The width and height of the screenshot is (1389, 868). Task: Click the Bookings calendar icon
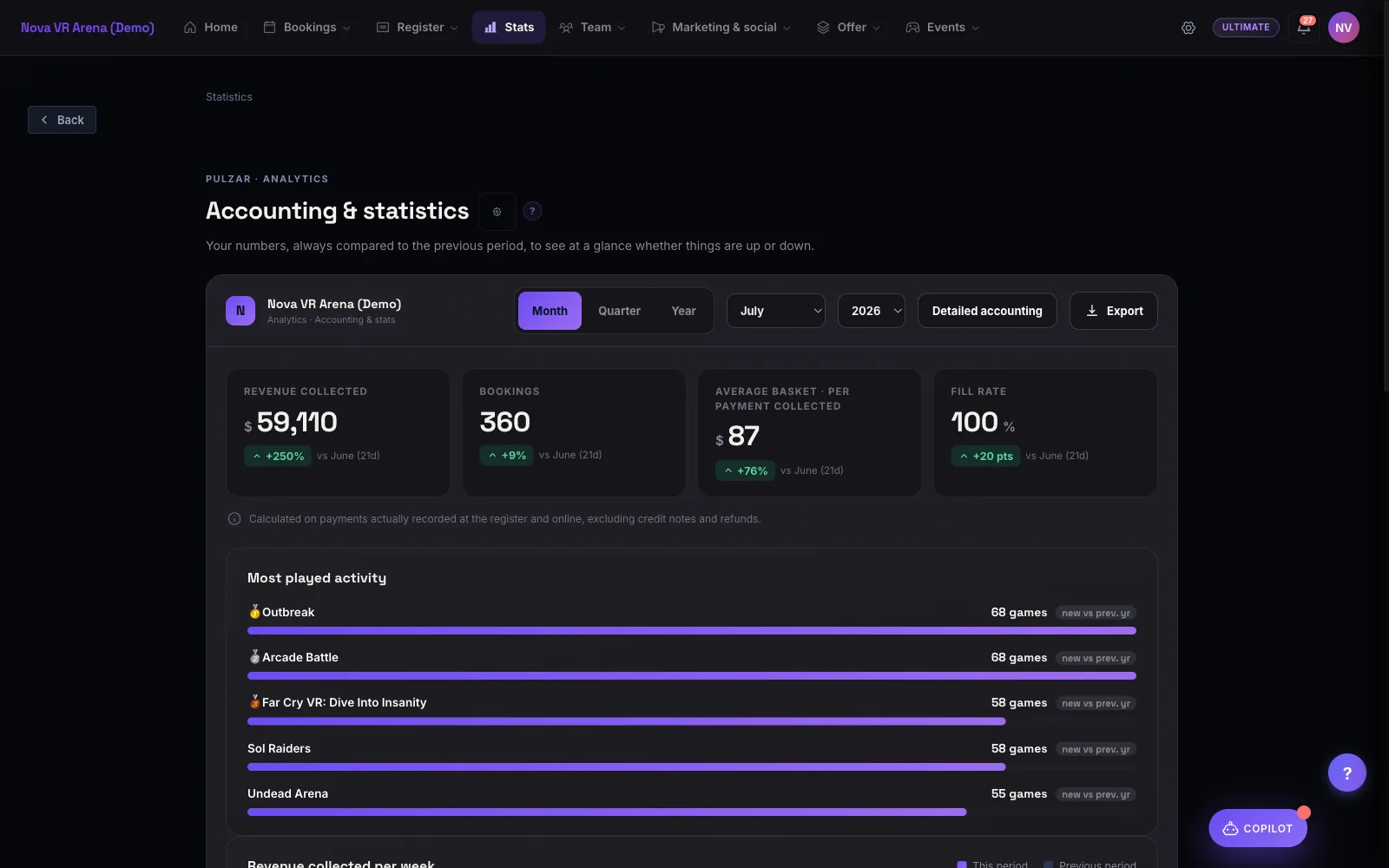[x=269, y=28]
